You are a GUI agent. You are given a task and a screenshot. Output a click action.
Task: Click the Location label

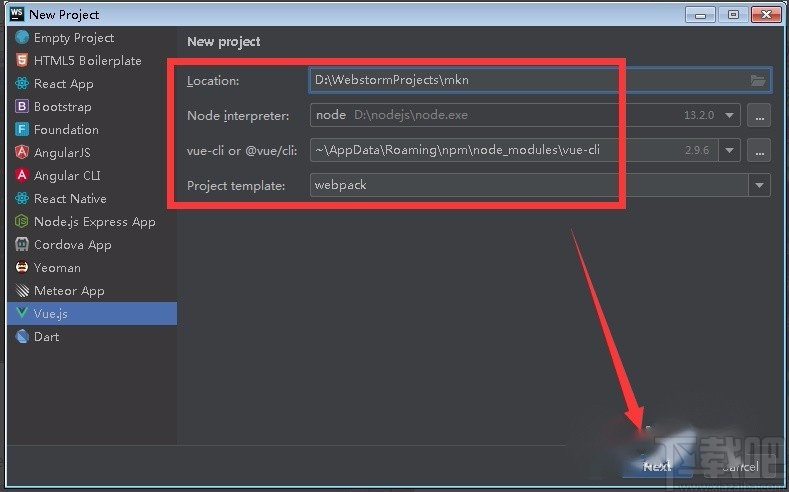coord(213,80)
